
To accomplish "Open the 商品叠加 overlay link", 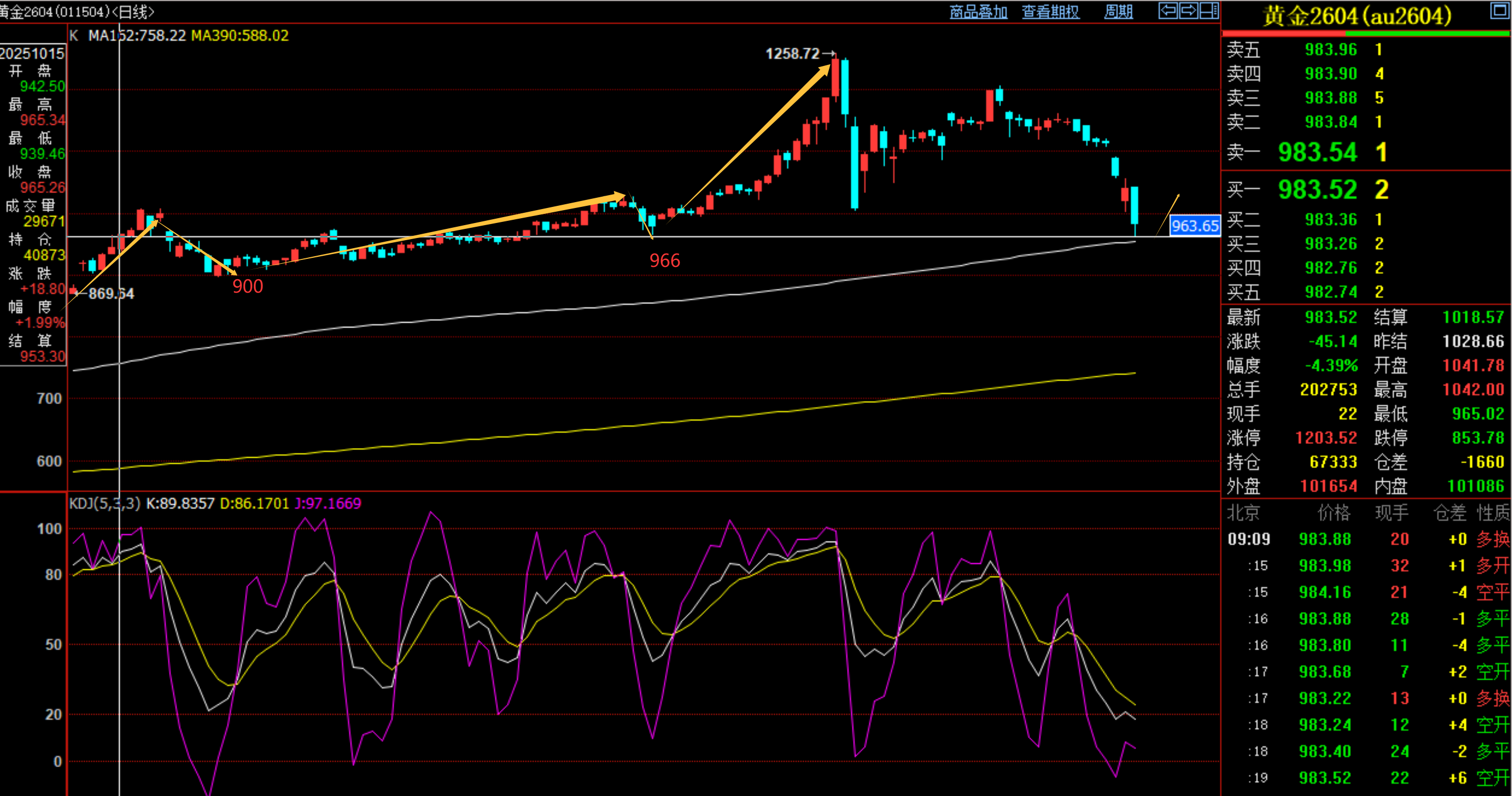I will tap(979, 12).
